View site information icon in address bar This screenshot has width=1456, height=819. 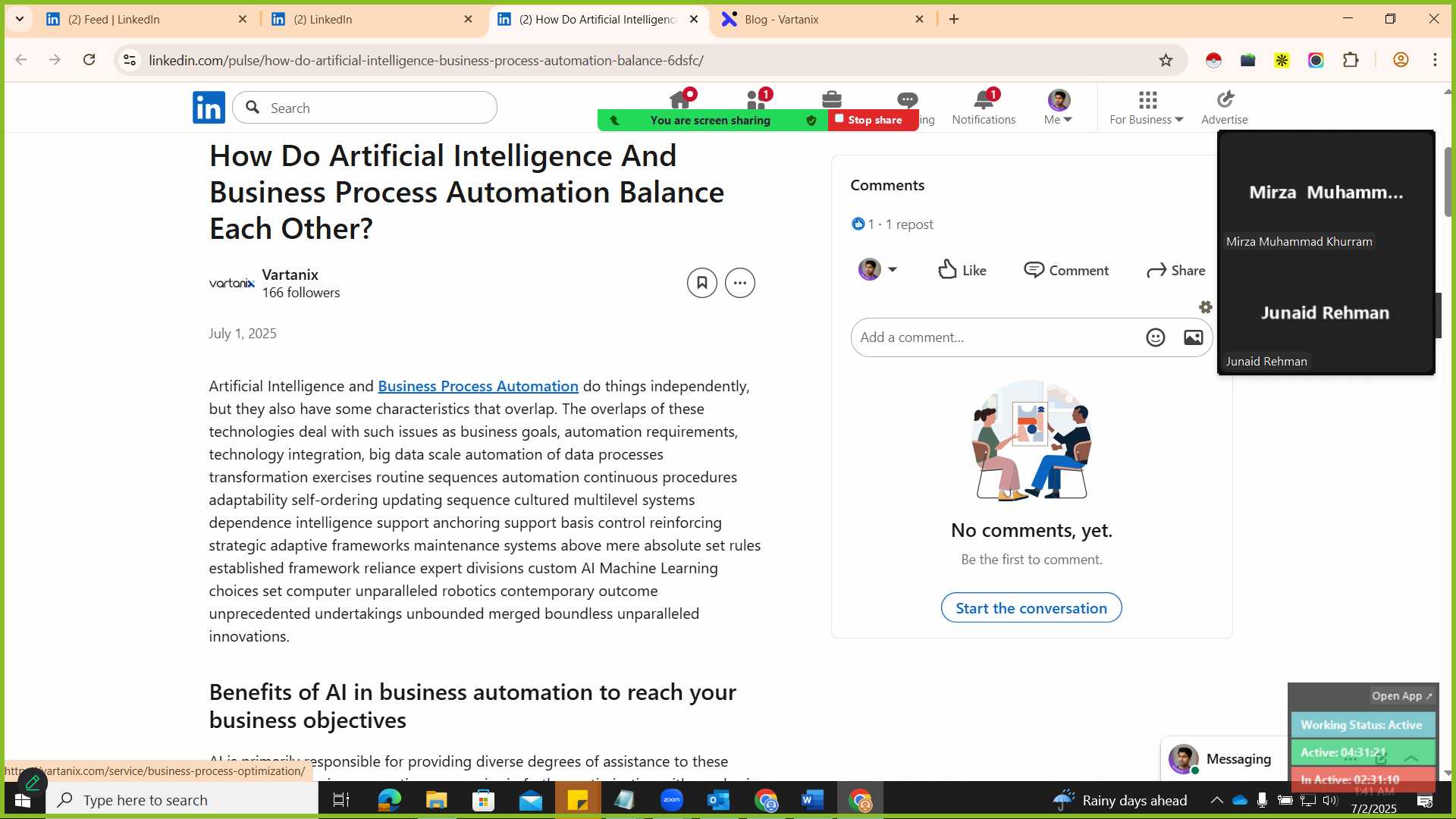tap(130, 60)
